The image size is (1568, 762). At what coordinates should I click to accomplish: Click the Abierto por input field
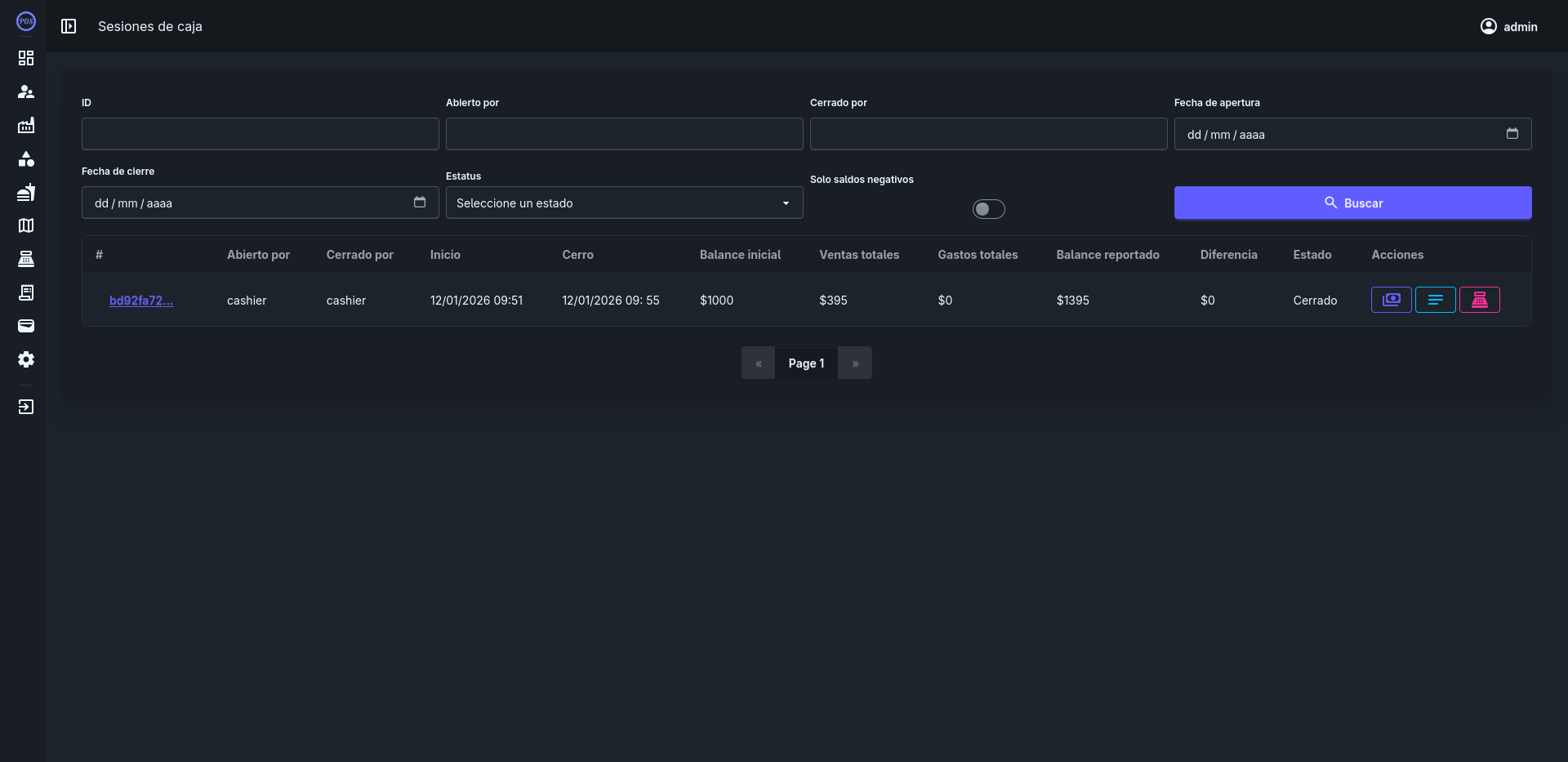[x=624, y=134]
